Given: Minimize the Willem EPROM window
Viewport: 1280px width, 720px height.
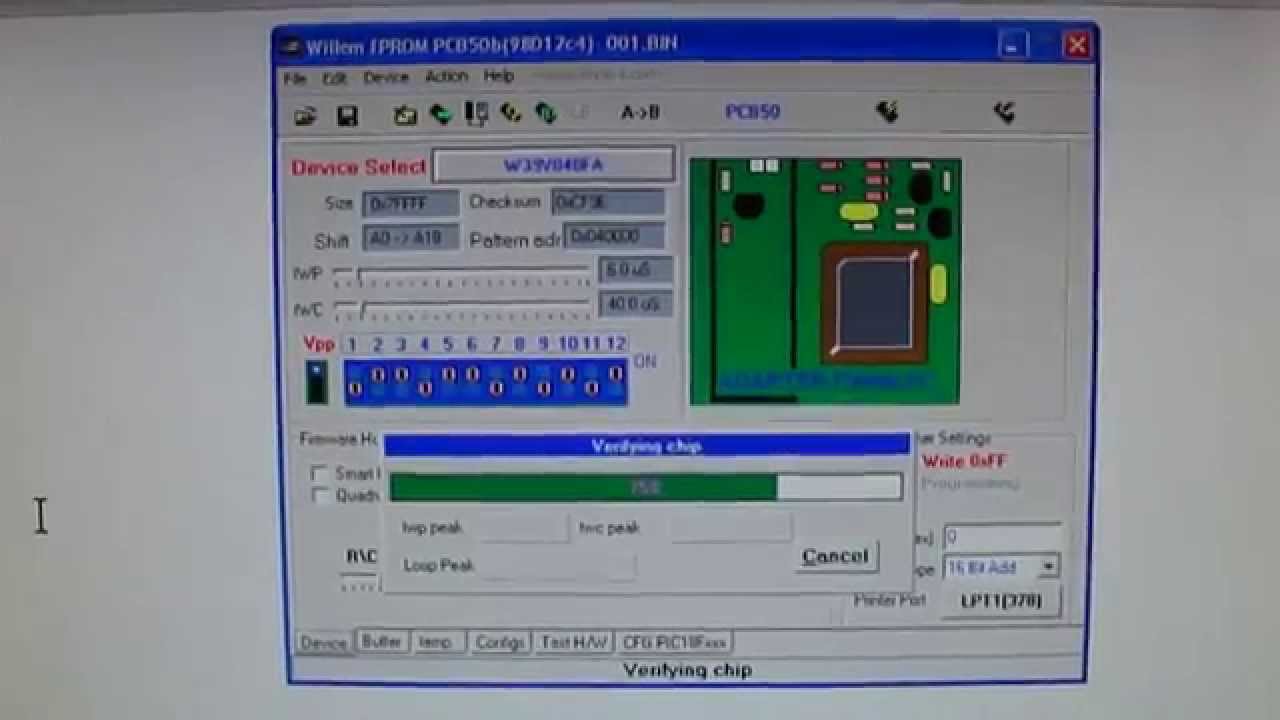Looking at the screenshot, I should (x=1013, y=46).
